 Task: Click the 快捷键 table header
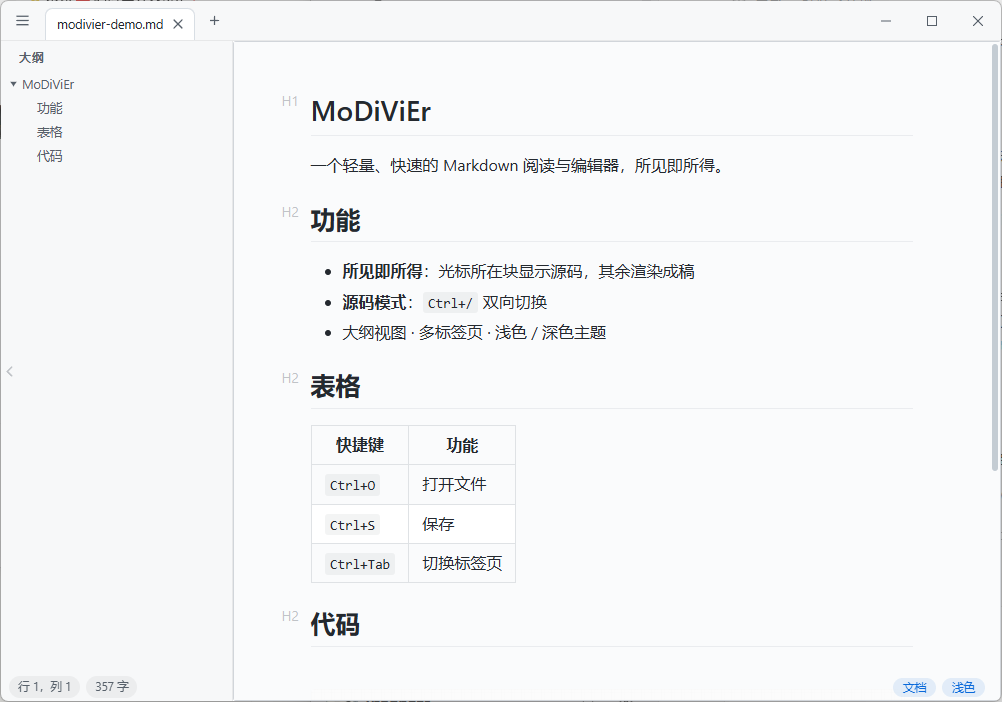tap(360, 445)
